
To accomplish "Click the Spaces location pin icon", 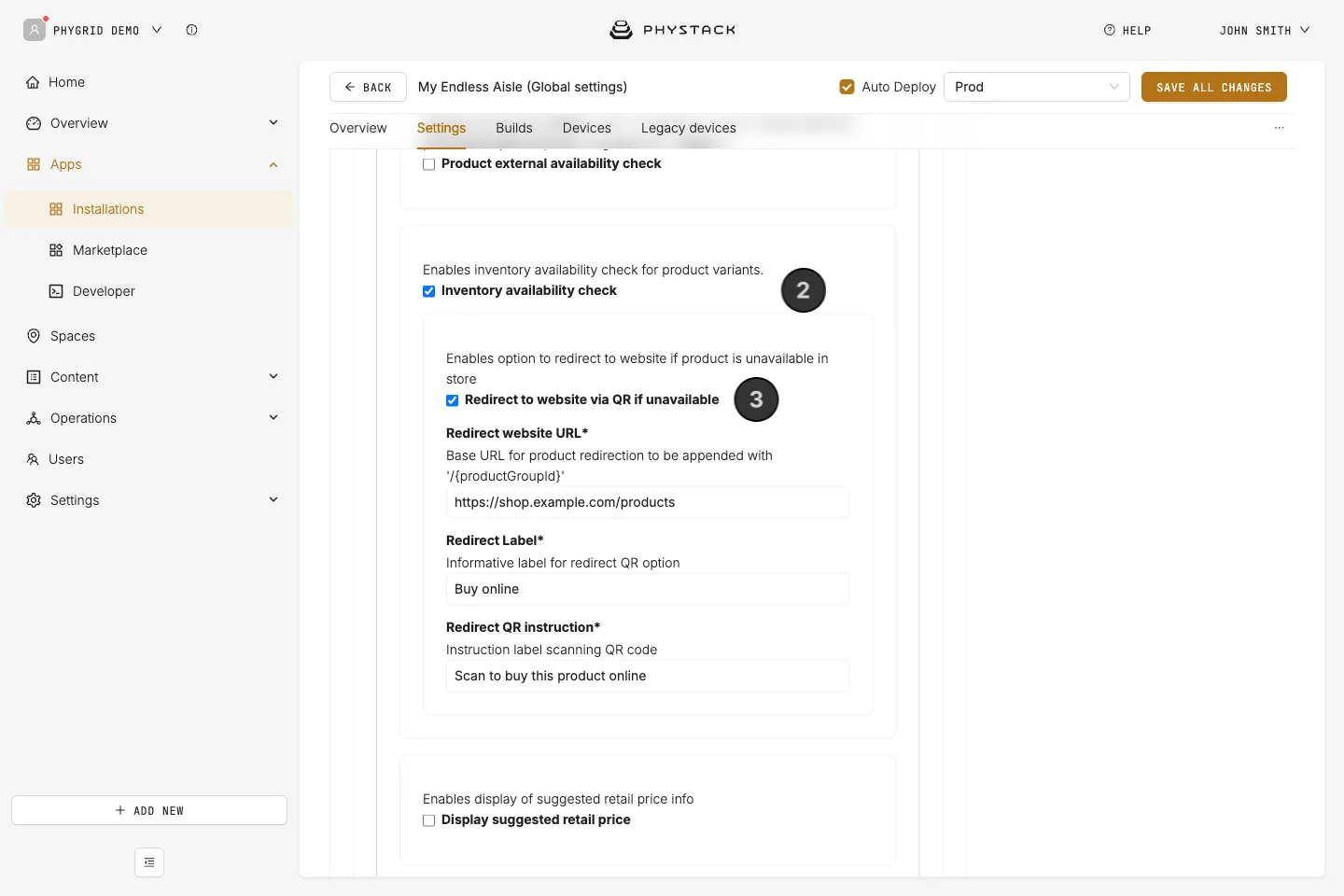I will (x=34, y=336).
